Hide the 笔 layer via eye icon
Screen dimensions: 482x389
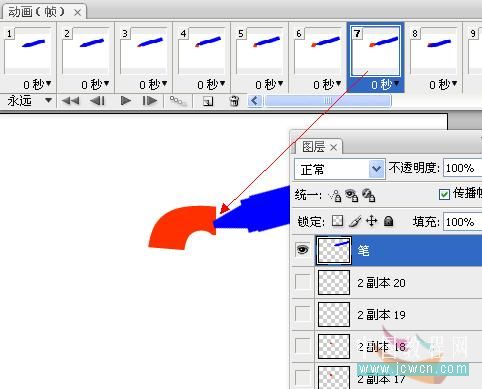(x=303, y=250)
